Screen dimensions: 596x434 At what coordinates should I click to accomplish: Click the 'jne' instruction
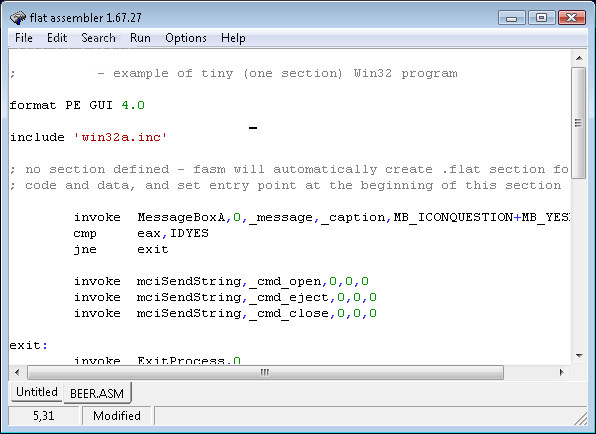[85, 249]
